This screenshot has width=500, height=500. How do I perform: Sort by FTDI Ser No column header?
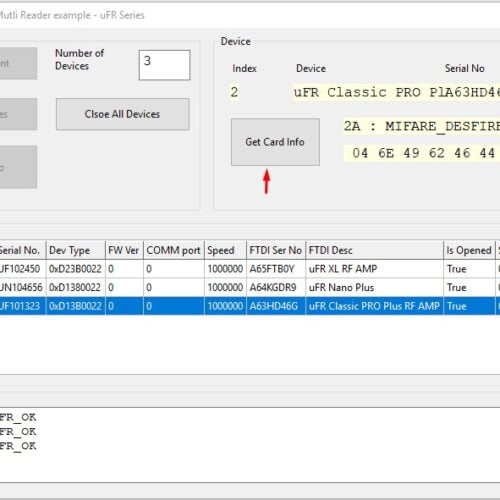[x=276, y=250]
